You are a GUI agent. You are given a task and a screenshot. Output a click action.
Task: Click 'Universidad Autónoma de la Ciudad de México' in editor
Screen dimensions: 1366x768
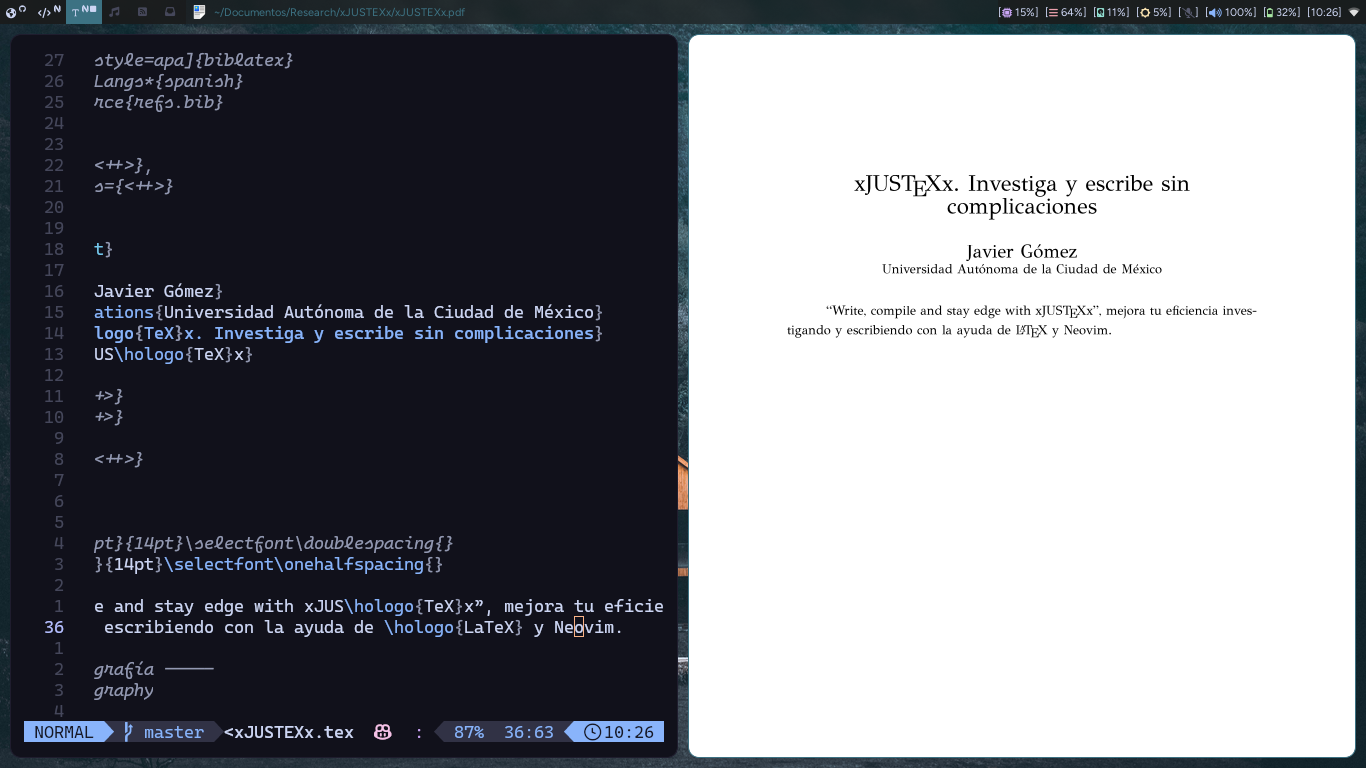(x=379, y=312)
